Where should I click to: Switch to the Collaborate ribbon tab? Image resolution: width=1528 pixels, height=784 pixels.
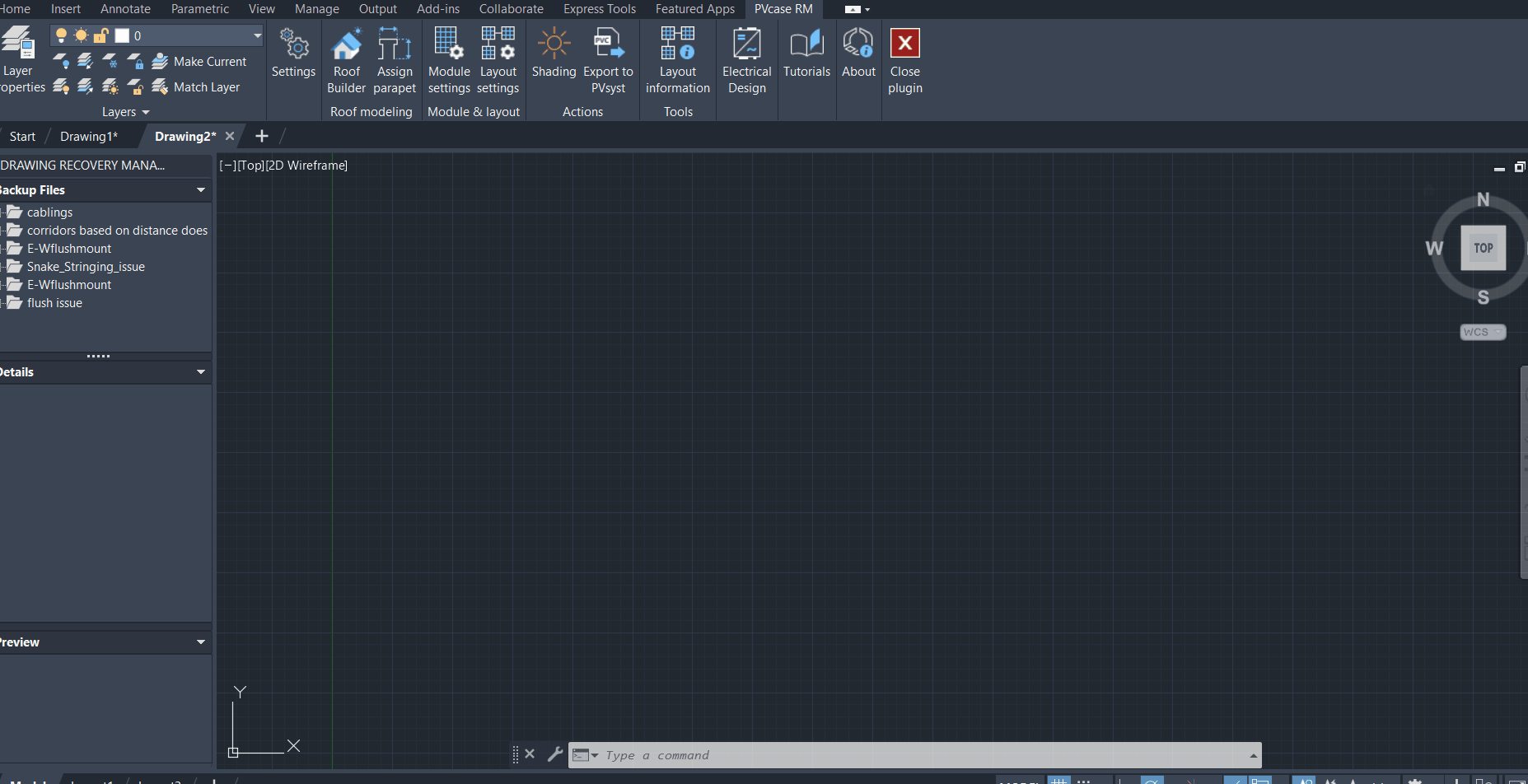pyautogui.click(x=512, y=9)
